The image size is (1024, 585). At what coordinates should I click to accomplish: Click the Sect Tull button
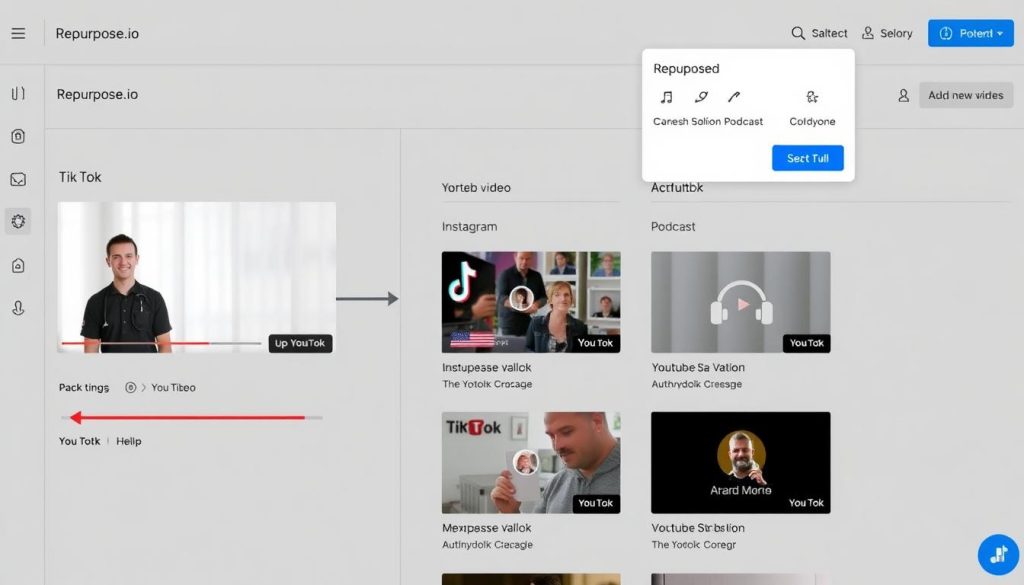(x=807, y=157)
